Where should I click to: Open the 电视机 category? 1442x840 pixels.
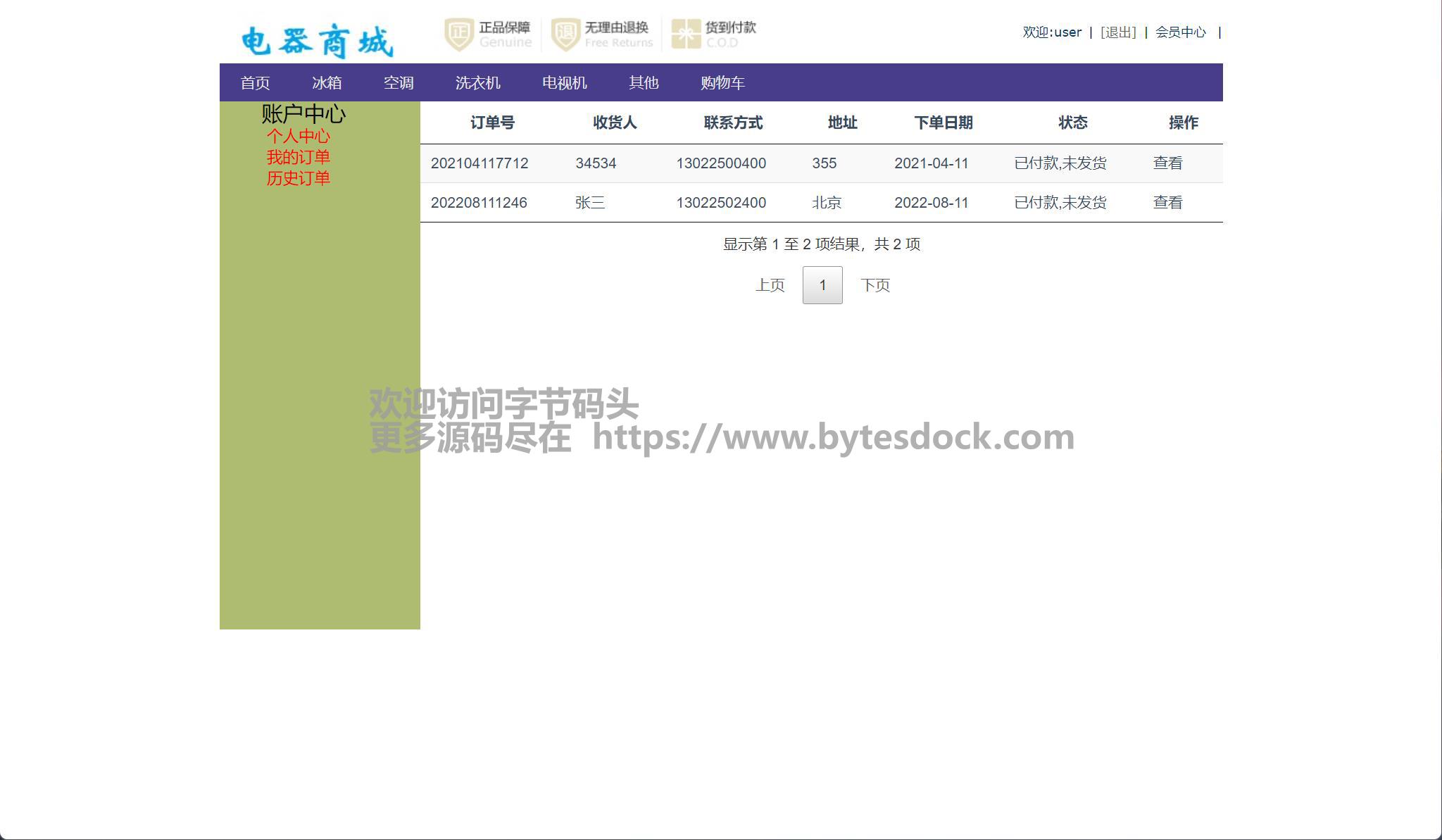[x=564, y=83]
